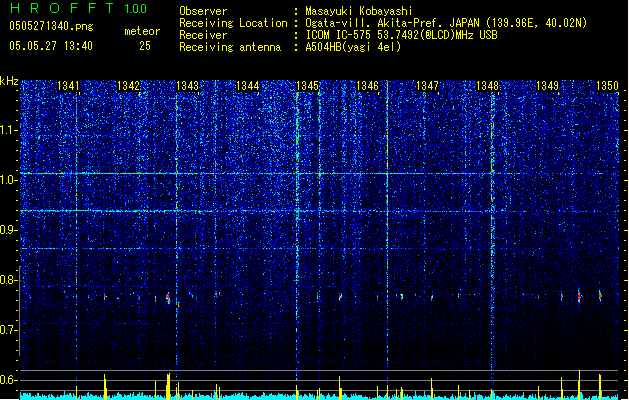Click the Receiving Location label
The height and width of the screenshot is (400, 629).
point(233,23)
